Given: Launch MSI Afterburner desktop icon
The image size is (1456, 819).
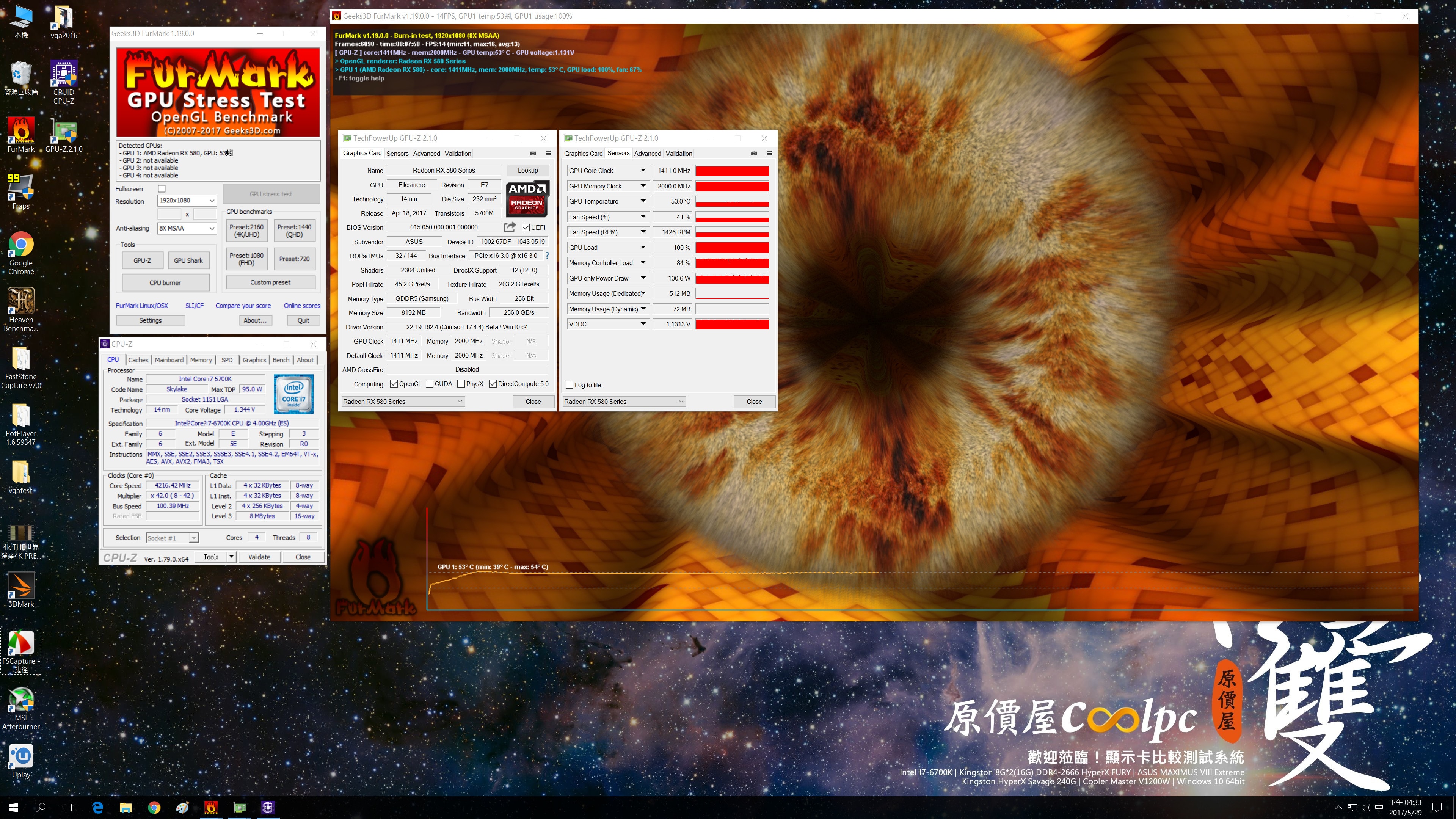Looking at the screenshot, I should [x=21, y=708].
